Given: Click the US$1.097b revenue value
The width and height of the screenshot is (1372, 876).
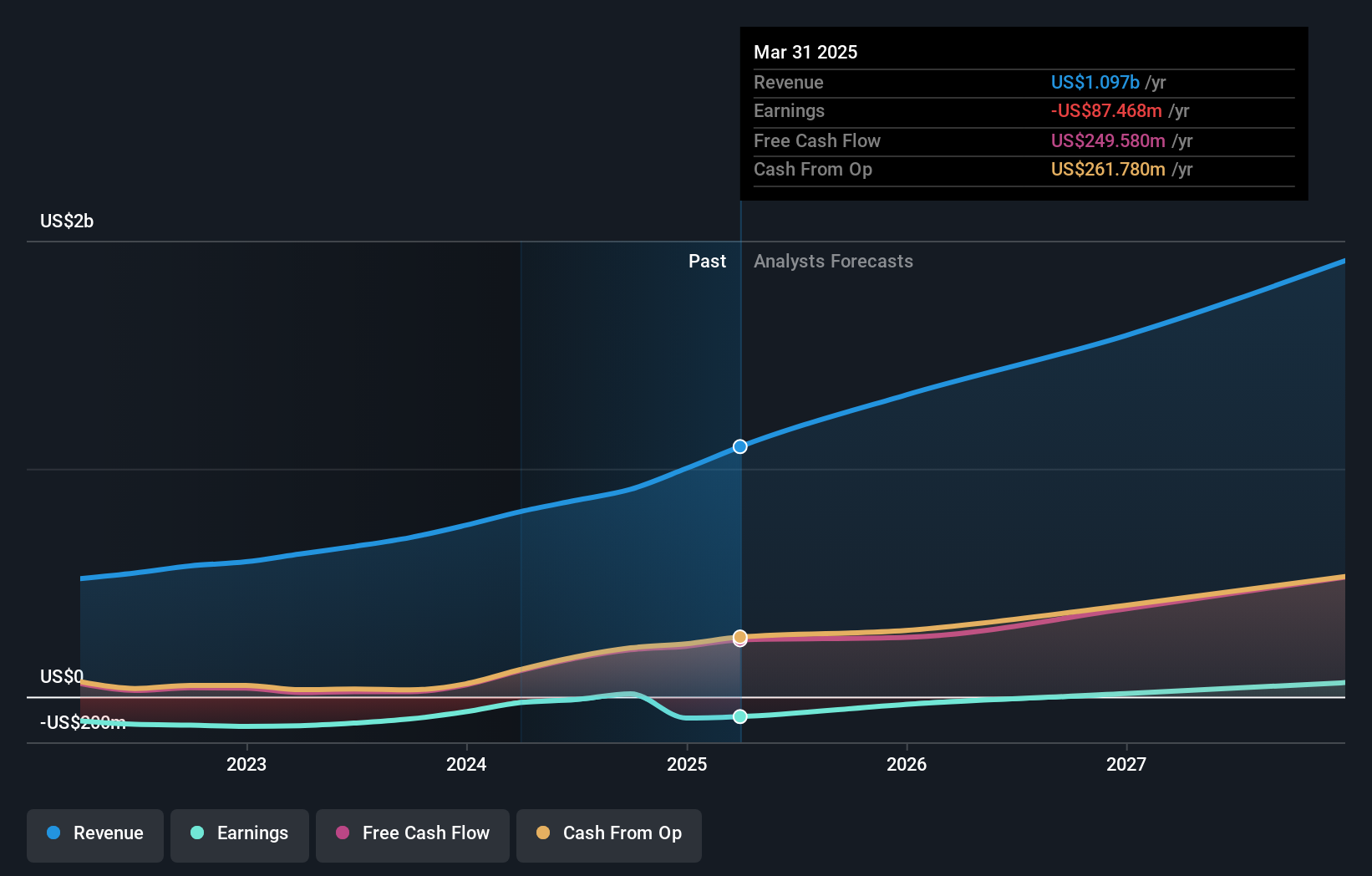Looking at the screenshot, I should 1095,82.
